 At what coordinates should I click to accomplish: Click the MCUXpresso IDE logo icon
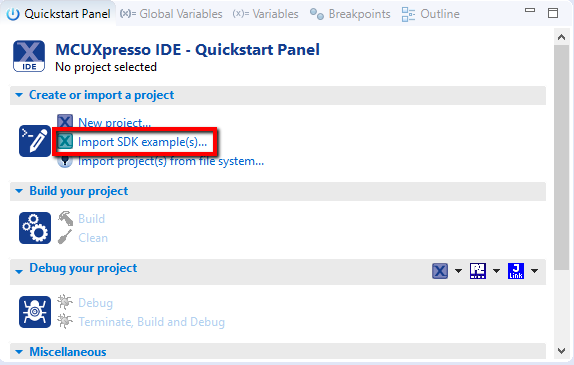point(29,56)
